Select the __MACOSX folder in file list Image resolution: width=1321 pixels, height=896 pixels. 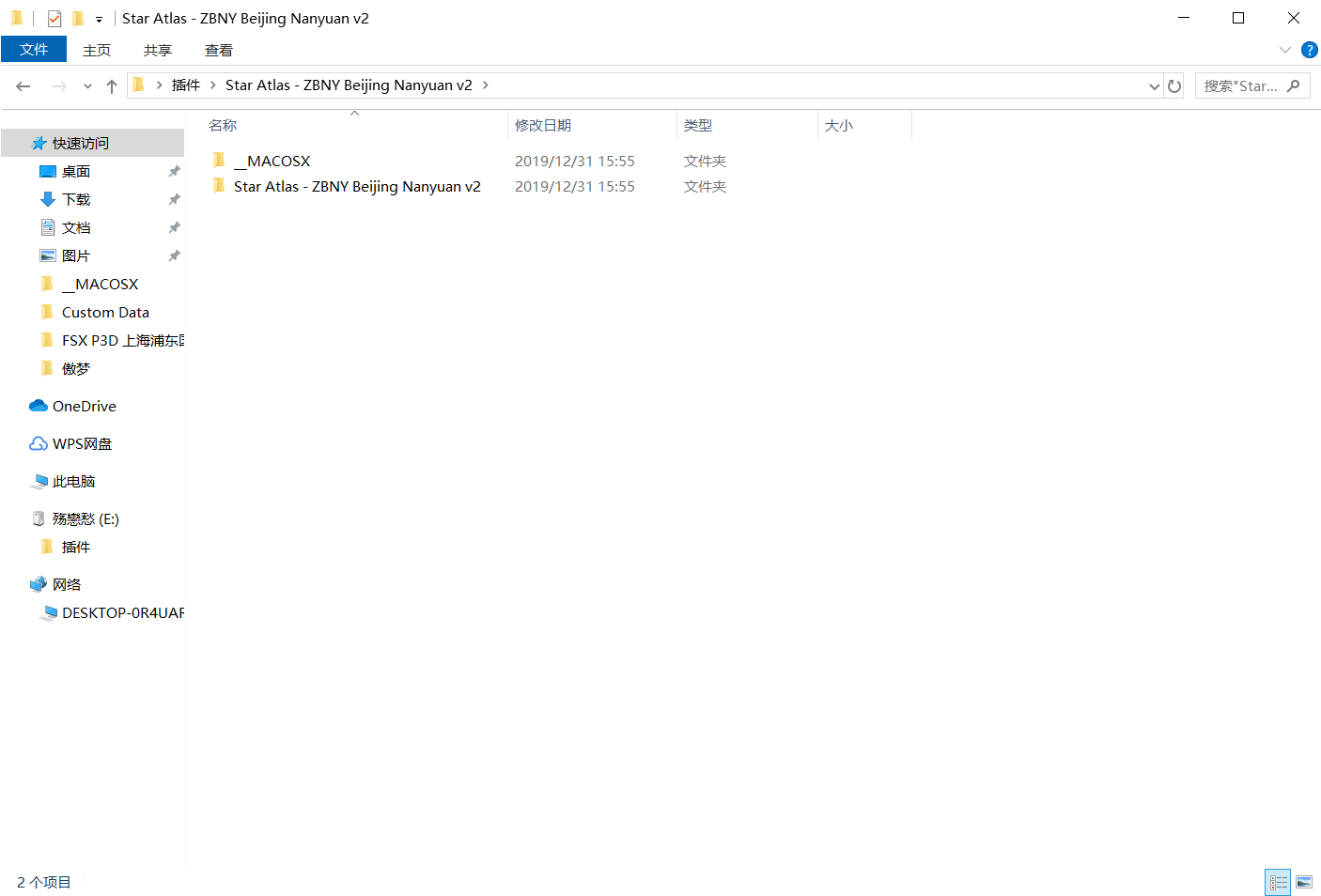click(x=272, y=162)
